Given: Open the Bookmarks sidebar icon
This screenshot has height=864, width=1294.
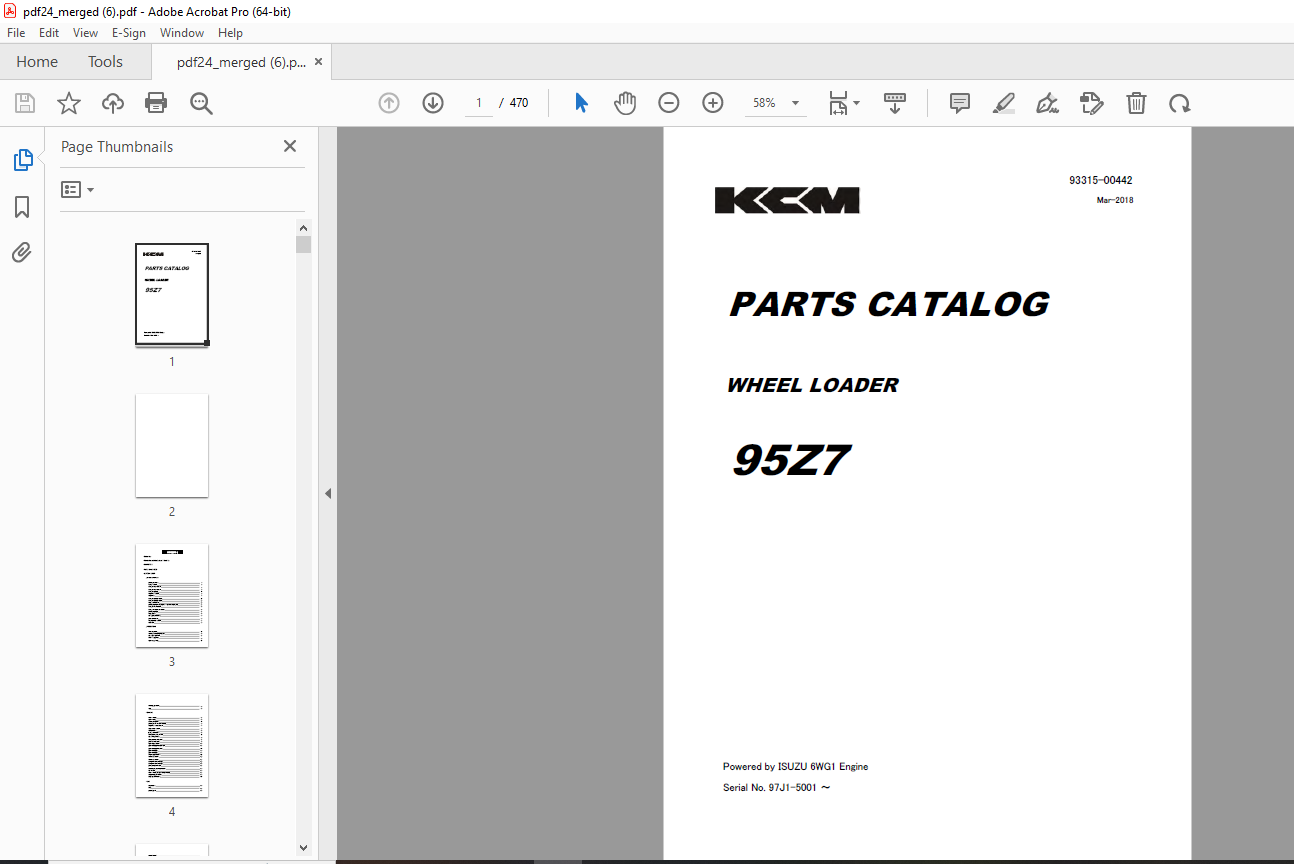Looking at the screenshot, I should [x=22, y=207].
